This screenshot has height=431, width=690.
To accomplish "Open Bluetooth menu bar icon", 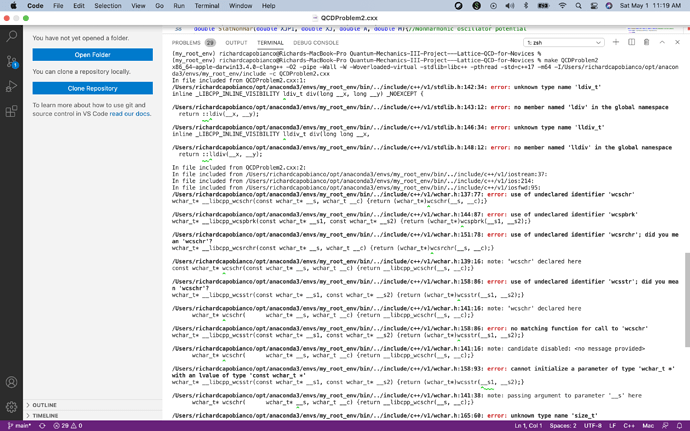I will tap(525, 6).
